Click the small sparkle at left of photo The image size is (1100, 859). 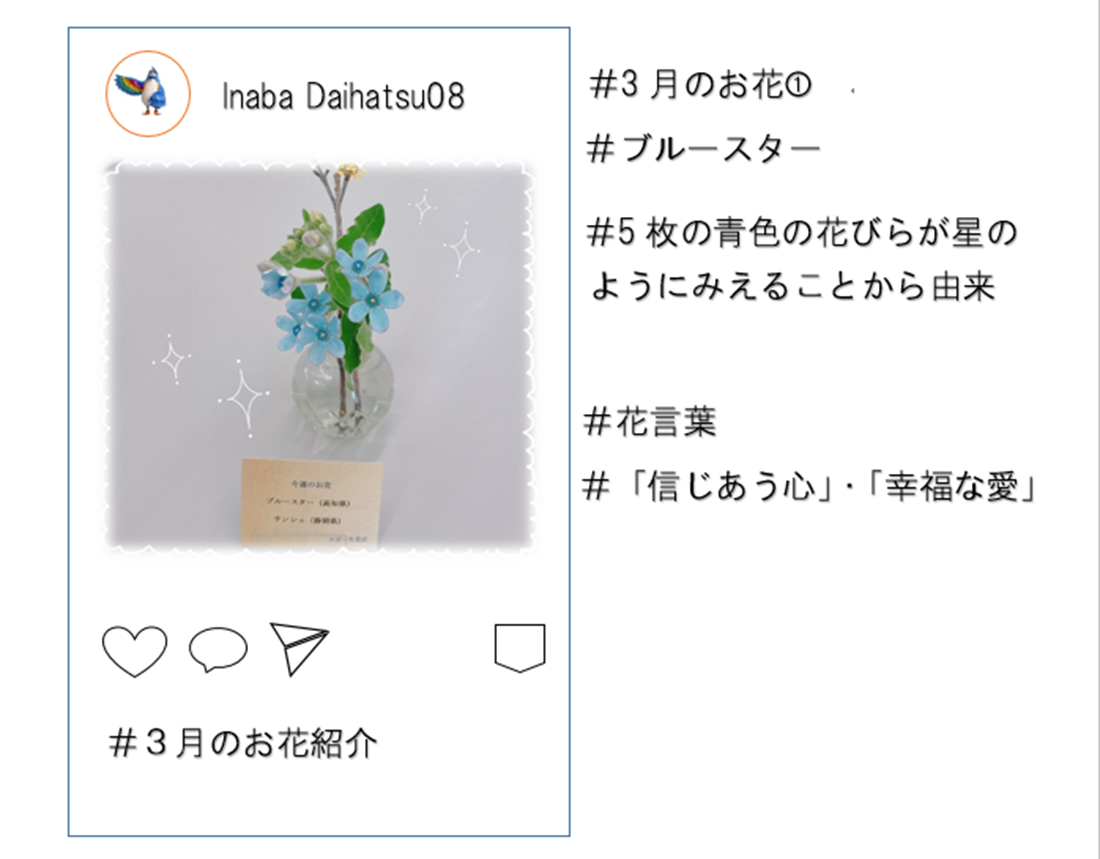172,360
